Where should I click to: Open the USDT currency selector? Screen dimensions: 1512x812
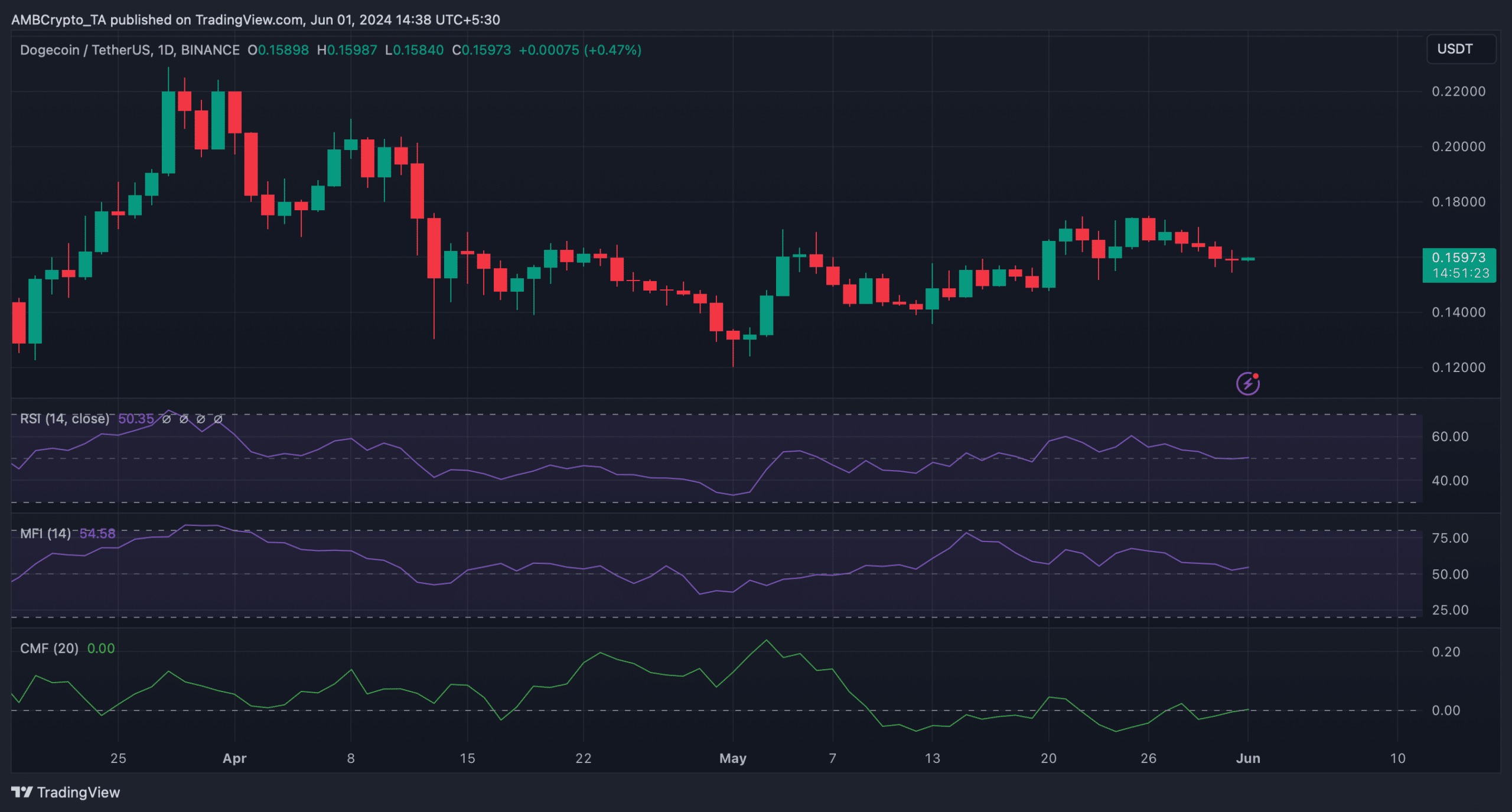1461,49
